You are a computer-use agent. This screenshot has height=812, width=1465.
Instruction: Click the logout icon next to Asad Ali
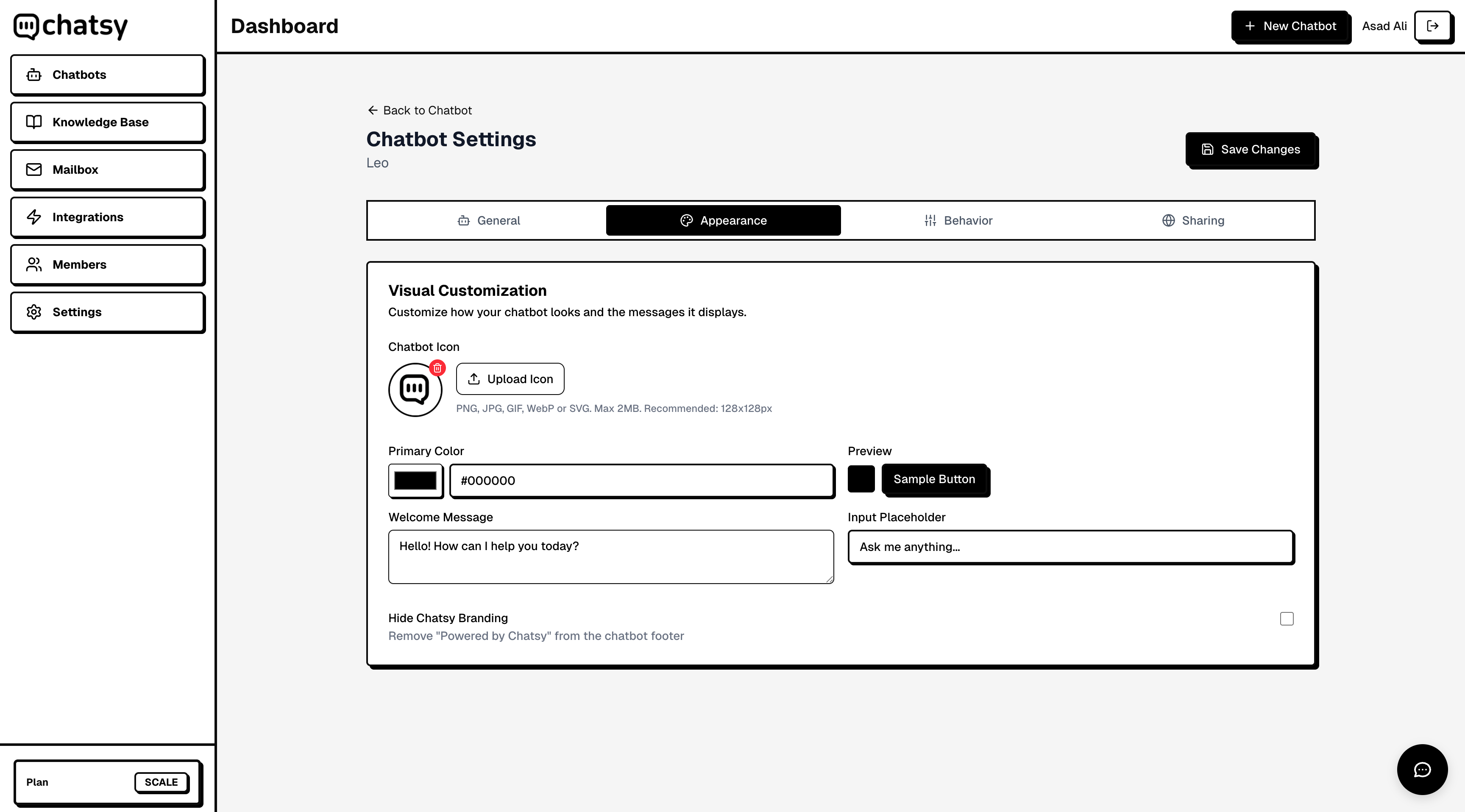coord(1432,26)
